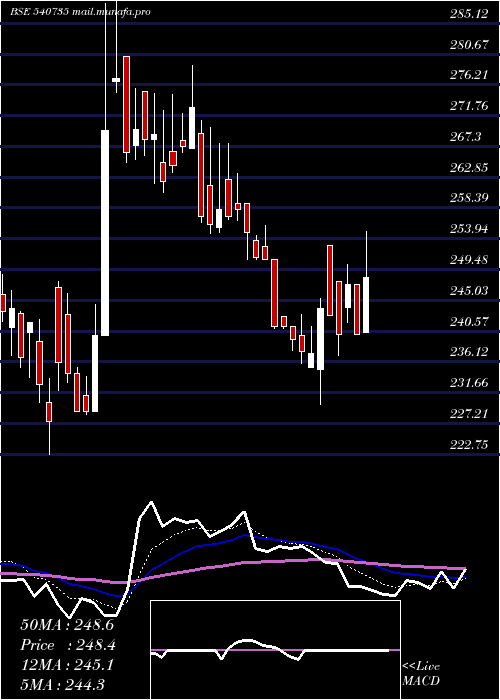
Task: Click the 12MA : 245.1 legend value
Action: tap(67, 665)
